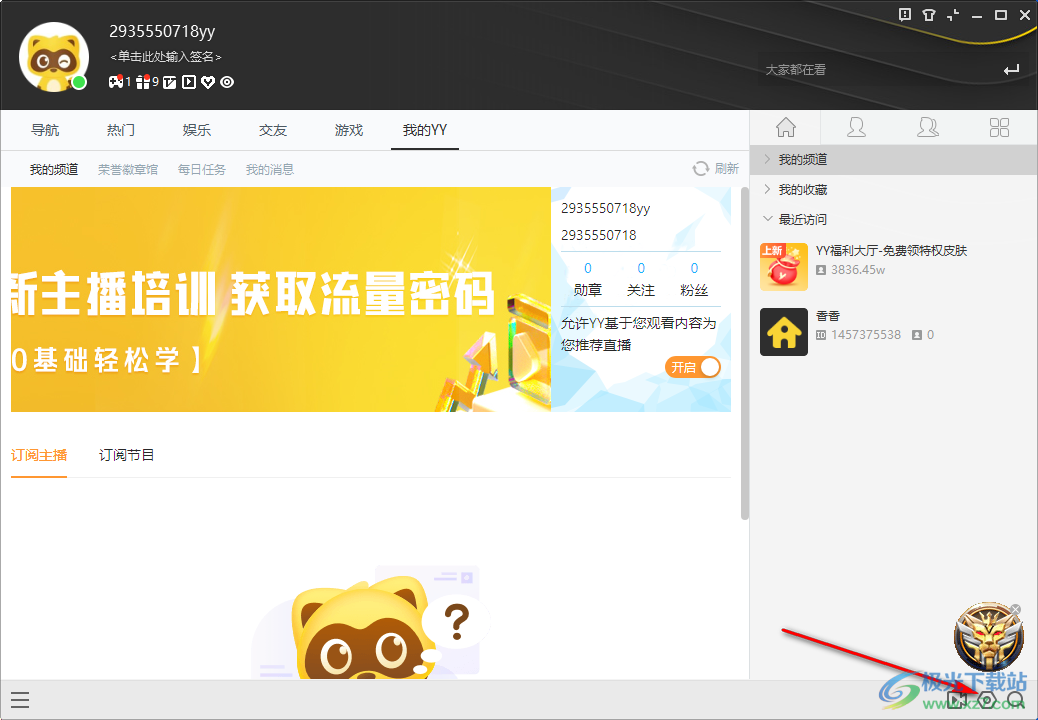Image resolution: width=1038 pixels, height=720 pixels.
Task: Switch to the 交友 tab
Action: click(273, 130)
